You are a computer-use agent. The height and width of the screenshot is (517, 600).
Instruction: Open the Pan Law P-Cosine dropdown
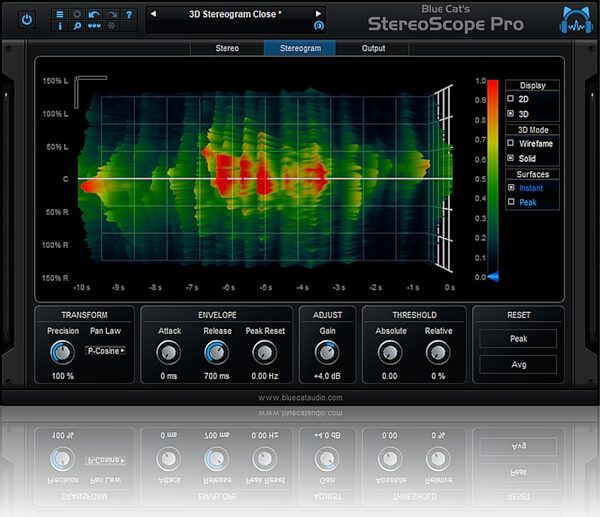point(106,351)
